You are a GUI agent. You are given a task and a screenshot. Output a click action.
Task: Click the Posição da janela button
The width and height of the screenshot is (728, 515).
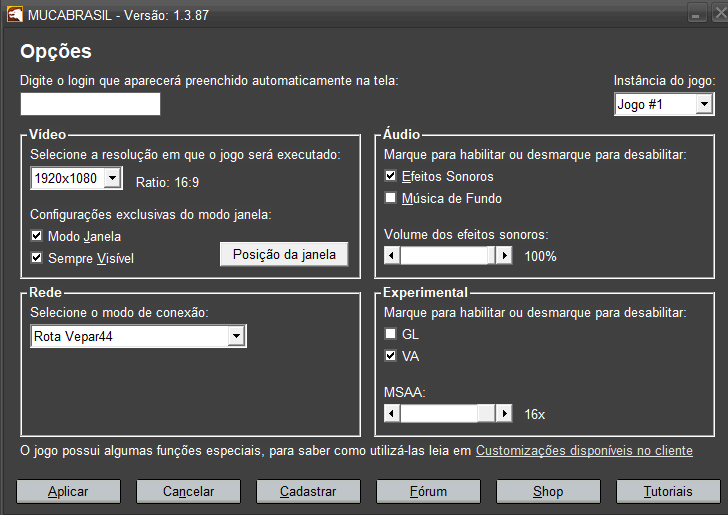click(284, 254)
